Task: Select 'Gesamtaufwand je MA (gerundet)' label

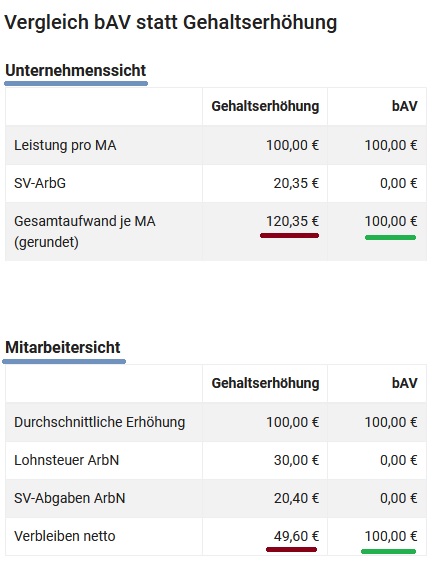Action: (x=84, y=231)
